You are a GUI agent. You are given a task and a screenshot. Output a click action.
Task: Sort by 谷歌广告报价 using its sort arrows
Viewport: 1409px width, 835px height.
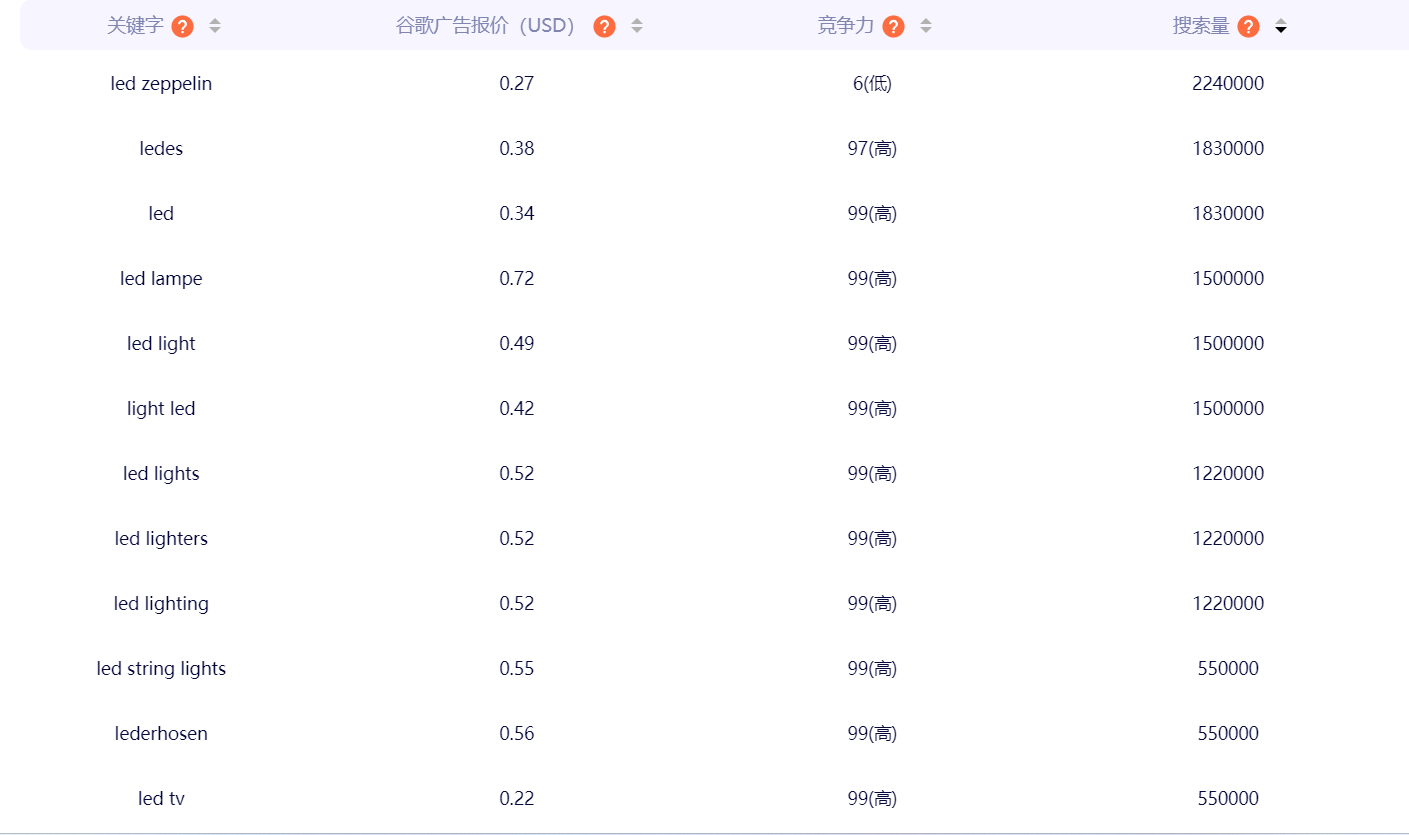[637, 27]
